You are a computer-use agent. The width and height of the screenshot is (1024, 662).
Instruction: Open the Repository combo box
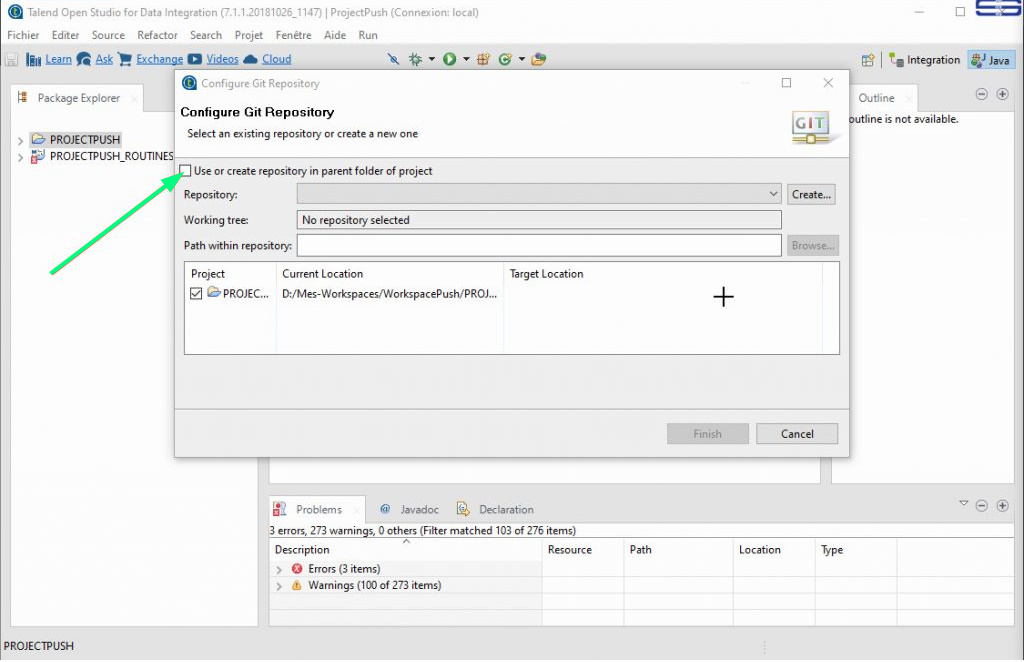[x=539, y=194]
